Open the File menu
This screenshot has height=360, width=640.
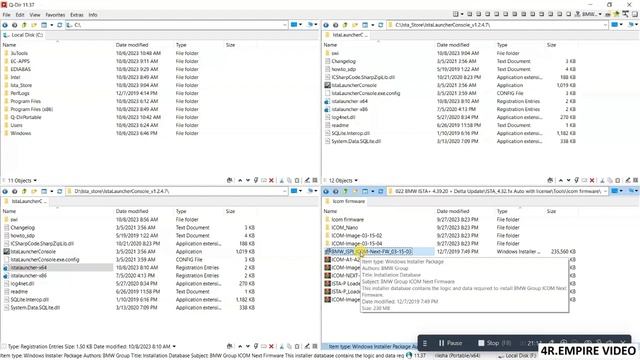point(7,15)
